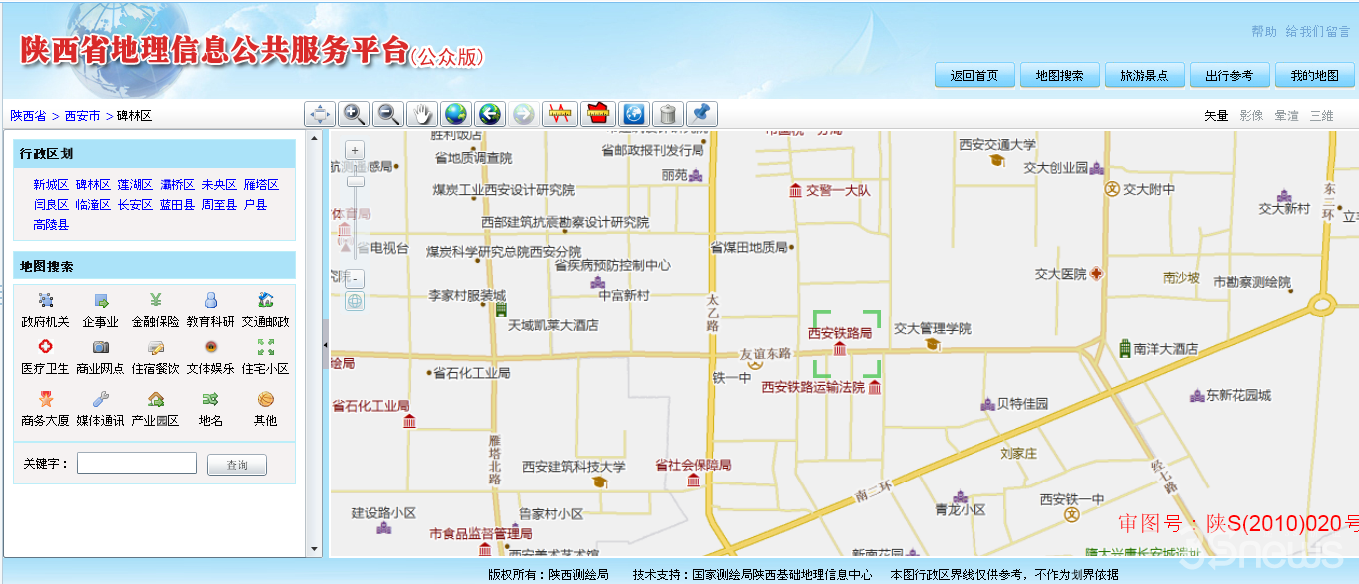Click the 关键字 keyword input field

coord(137,463)
